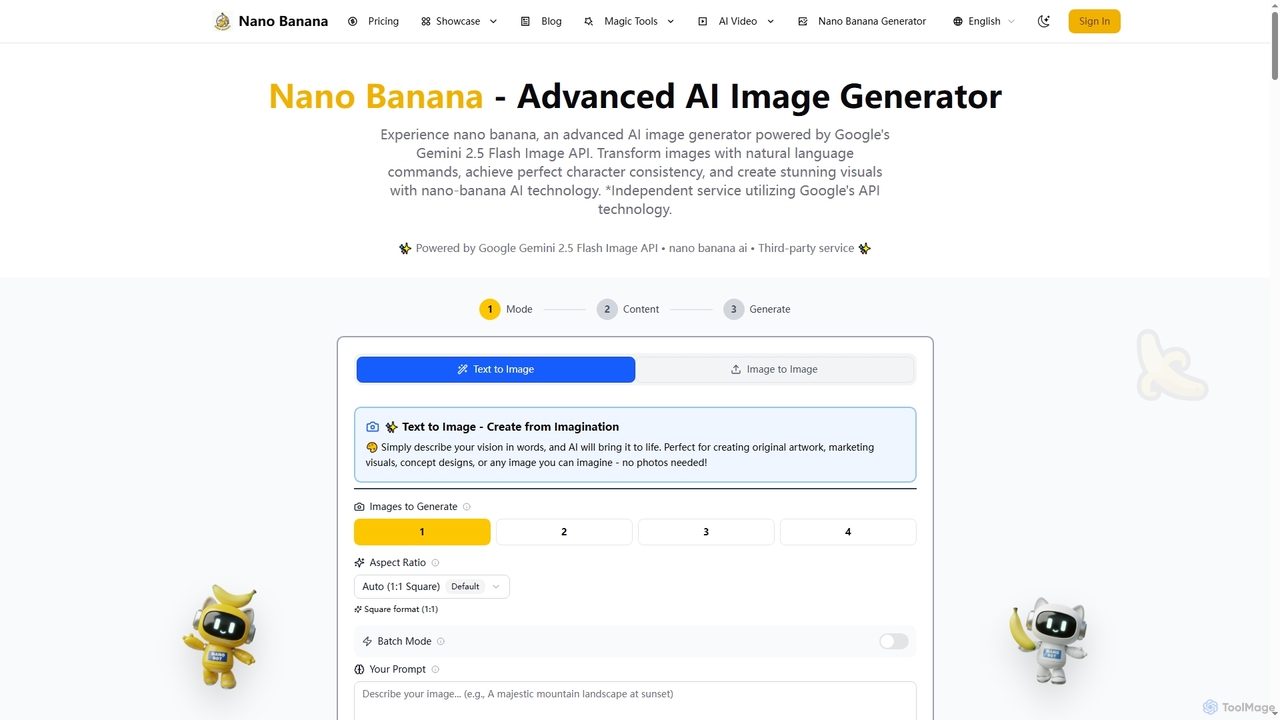The height and width of the screenshot is (720, 1280).
Task: Click 'Powered by Google Gemini 2.5 Flash Image API' text
Action: pyautogui.click(x=537, y=248)
